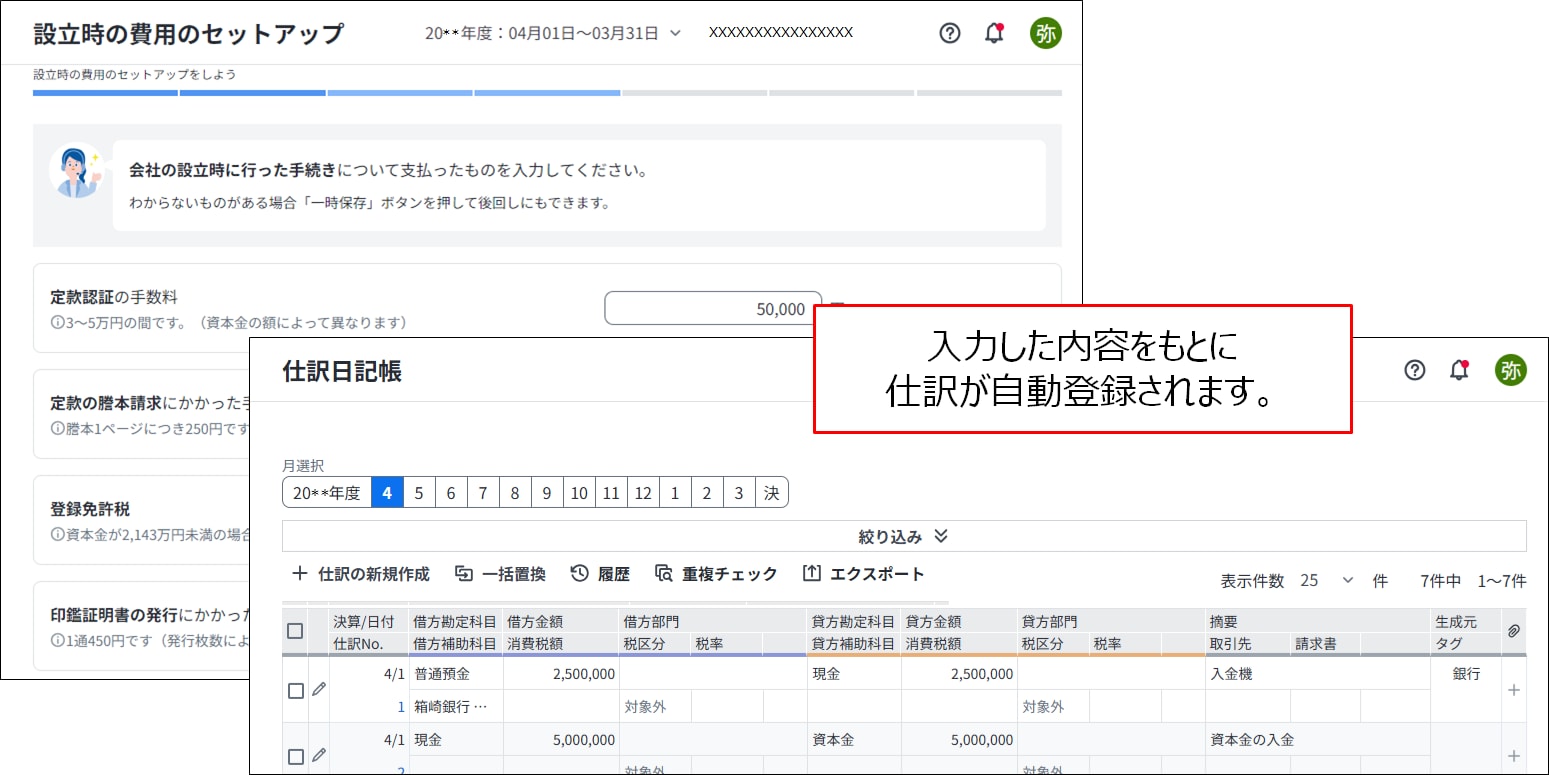1549x775 pixels.
Task: Click 資本金 credit account cell
Action: point(854,740)
